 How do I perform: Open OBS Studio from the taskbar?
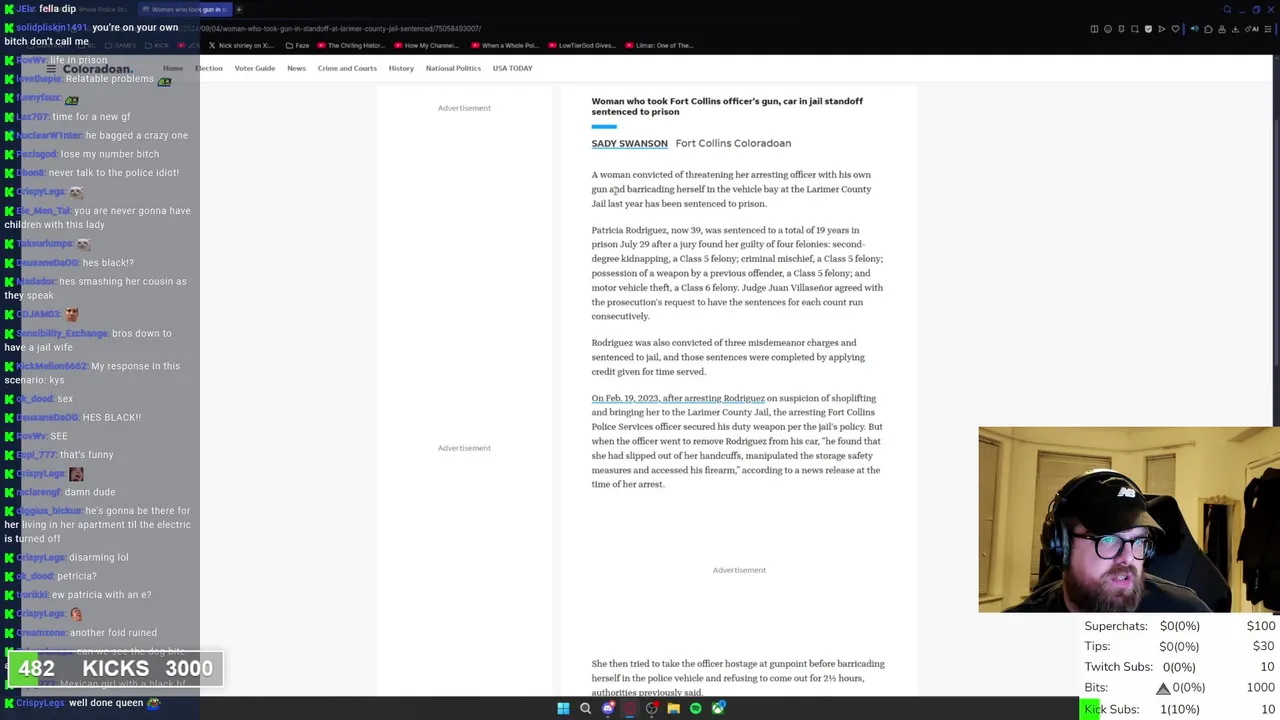click(652, 708)
